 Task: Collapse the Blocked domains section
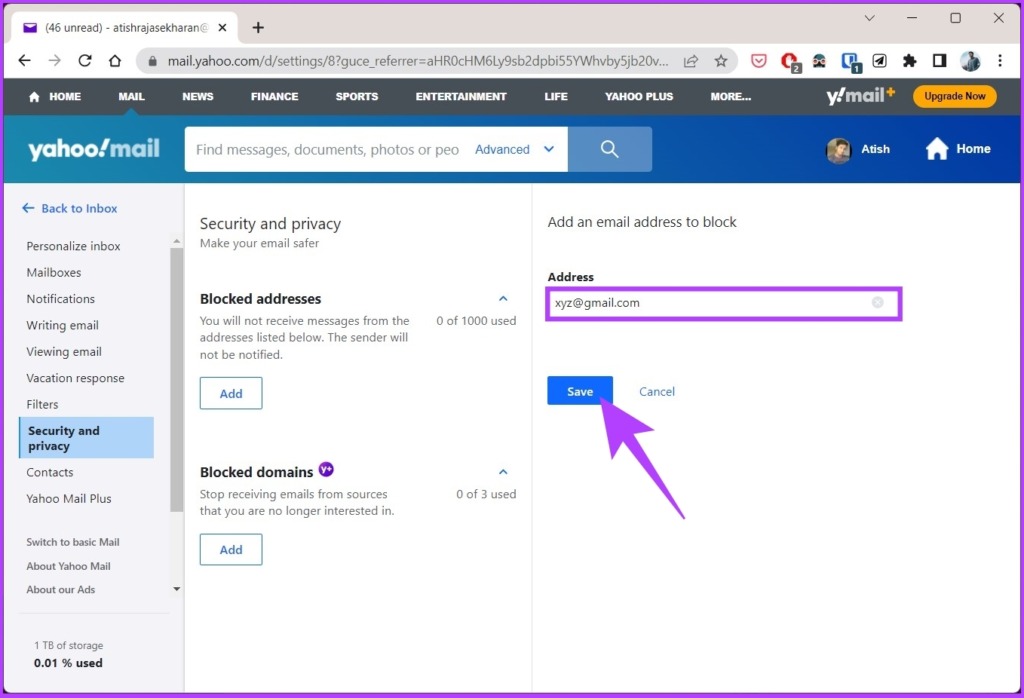click(502, 470)
